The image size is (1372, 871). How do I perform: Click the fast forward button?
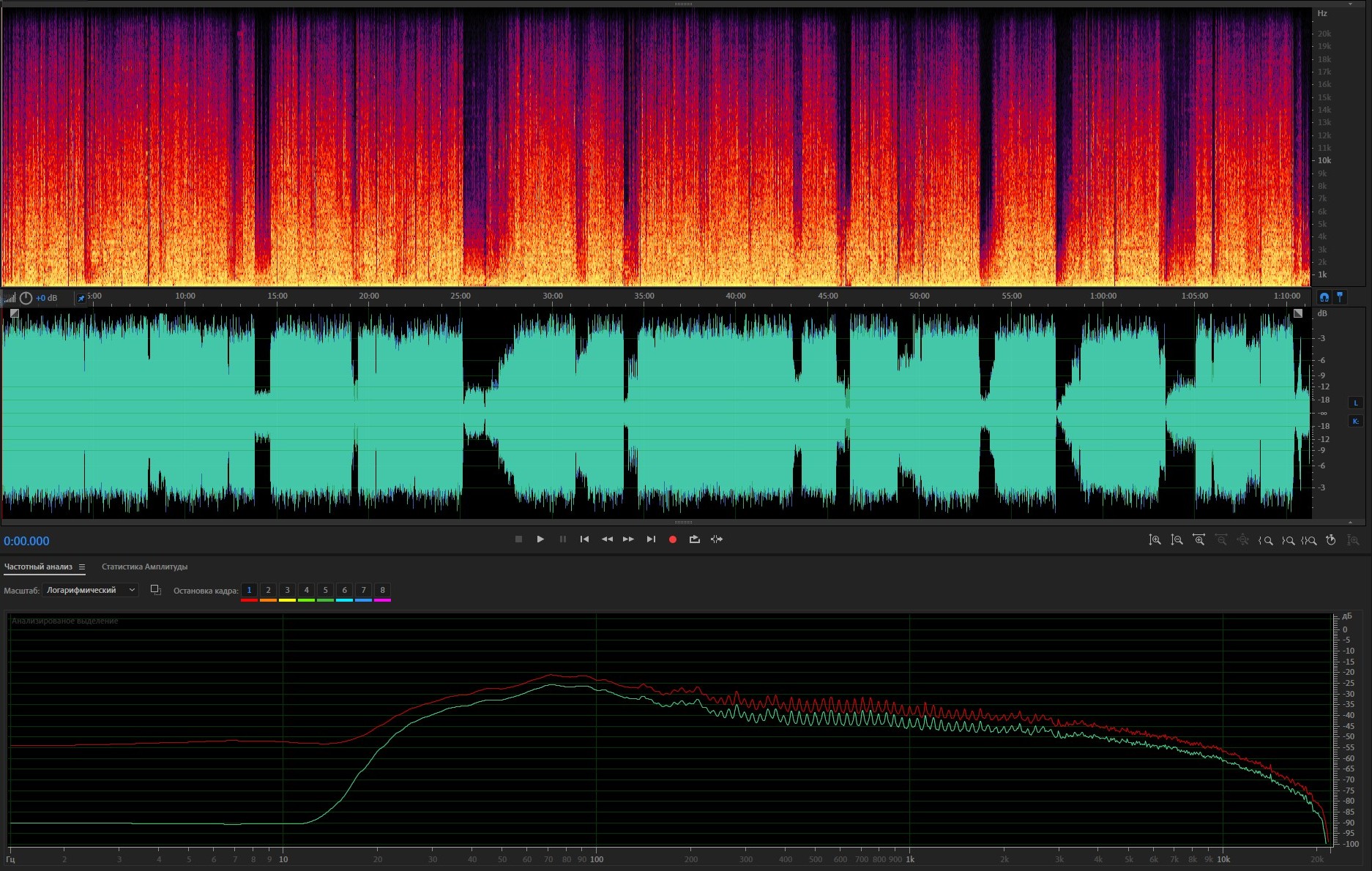click(628, 539)
